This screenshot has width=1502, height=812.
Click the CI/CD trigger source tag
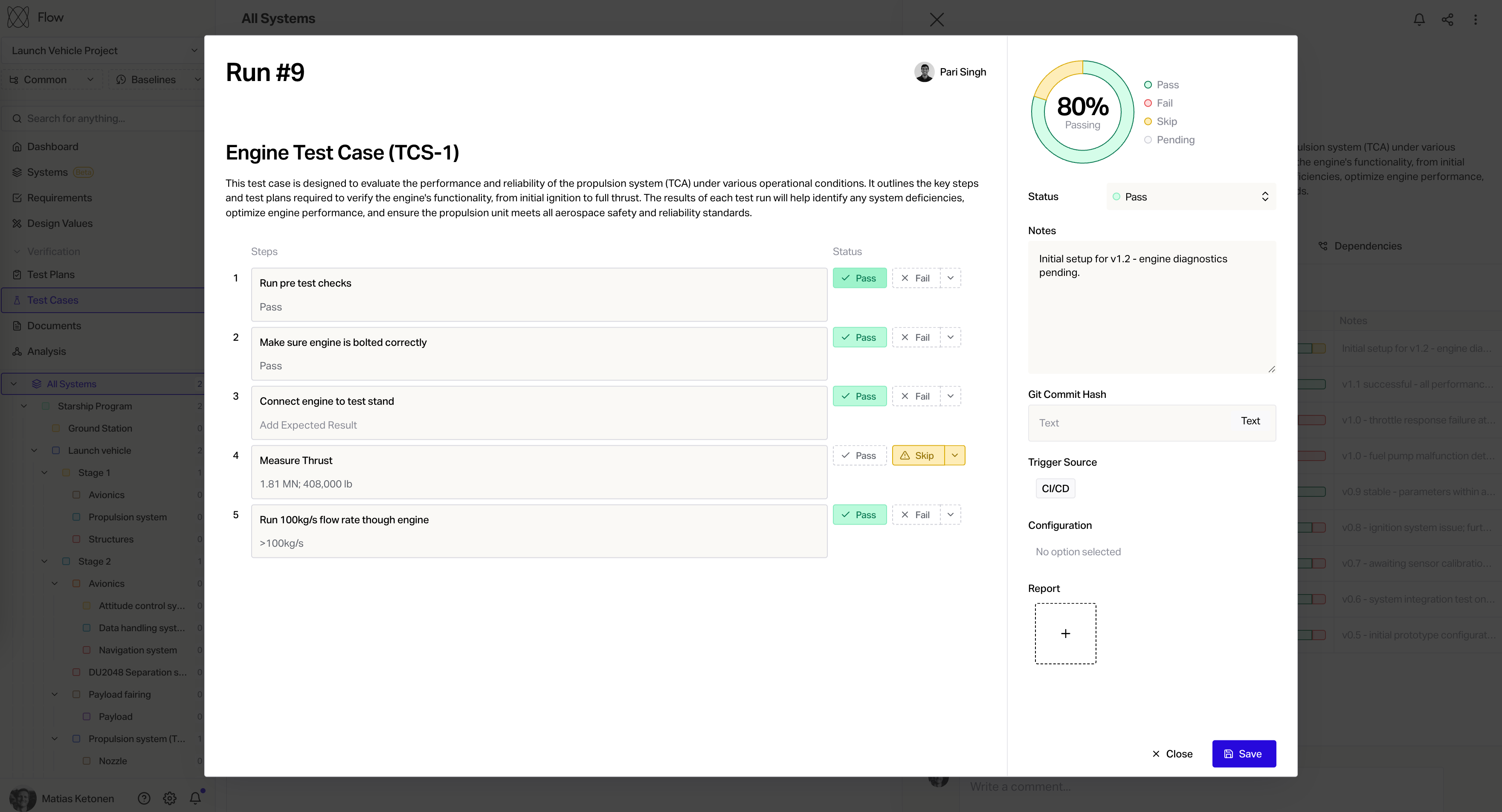coord(1055,488)
